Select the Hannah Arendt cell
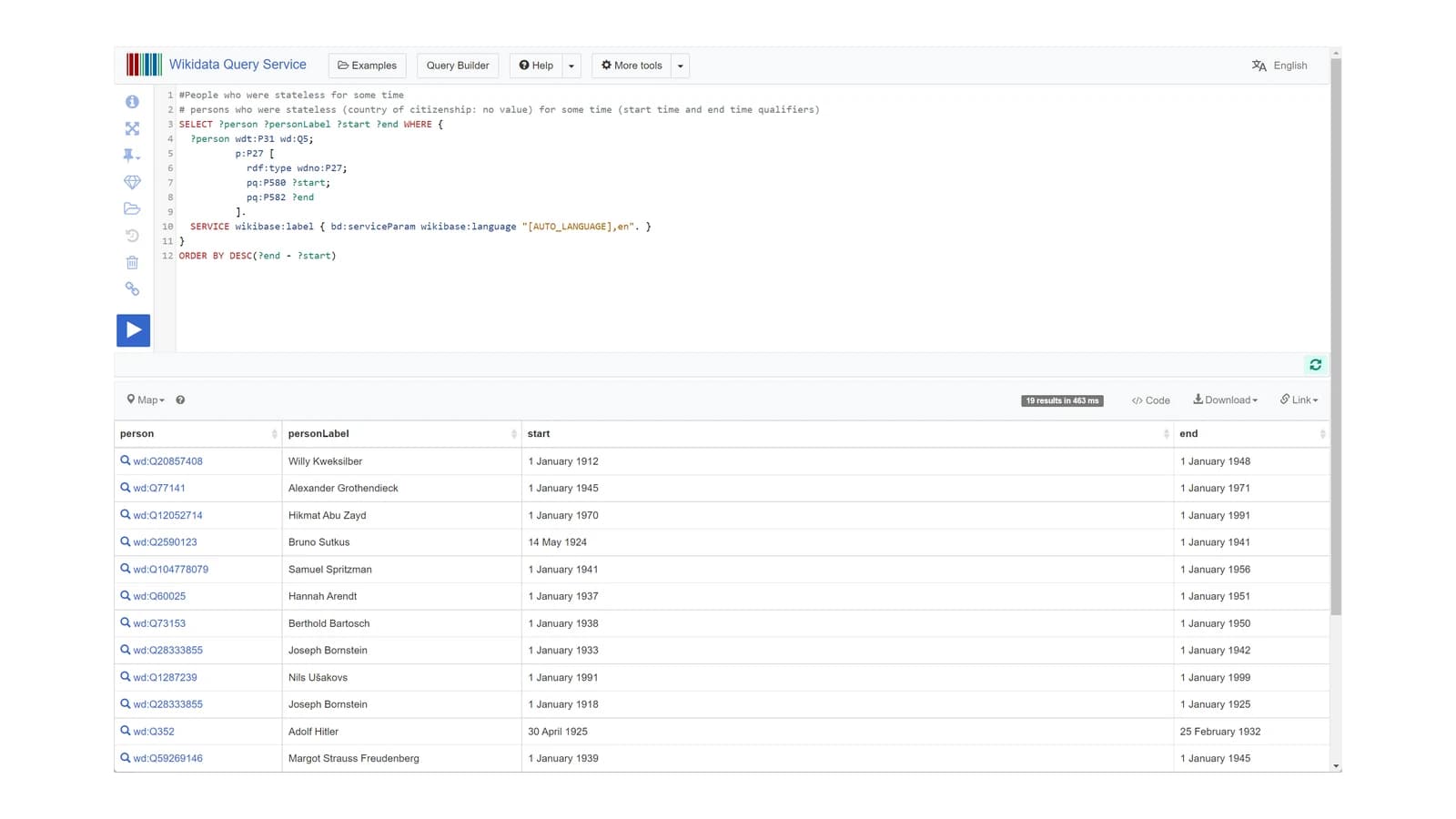 point(401,596)
